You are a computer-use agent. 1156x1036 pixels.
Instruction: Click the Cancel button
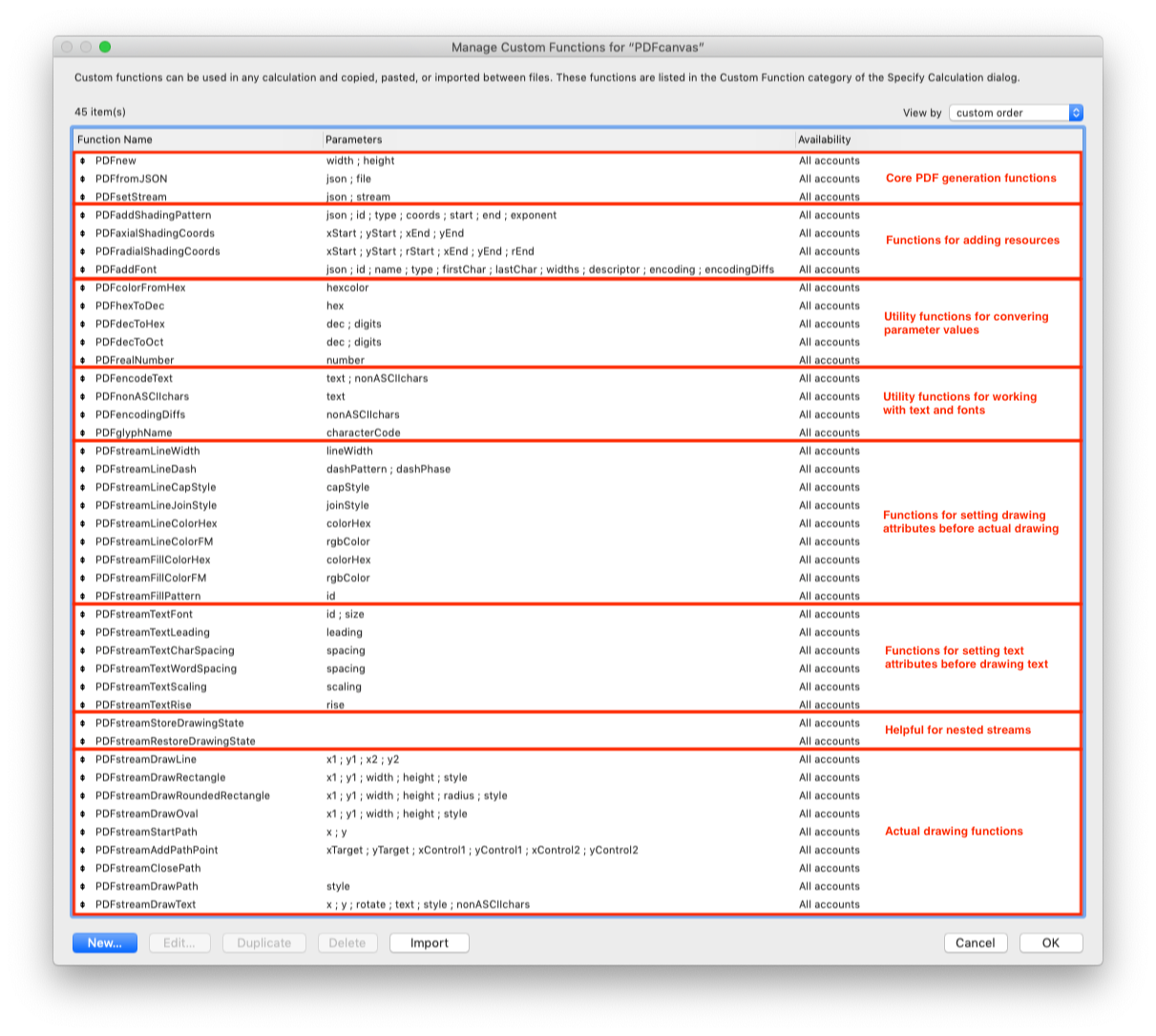(976, 942)
